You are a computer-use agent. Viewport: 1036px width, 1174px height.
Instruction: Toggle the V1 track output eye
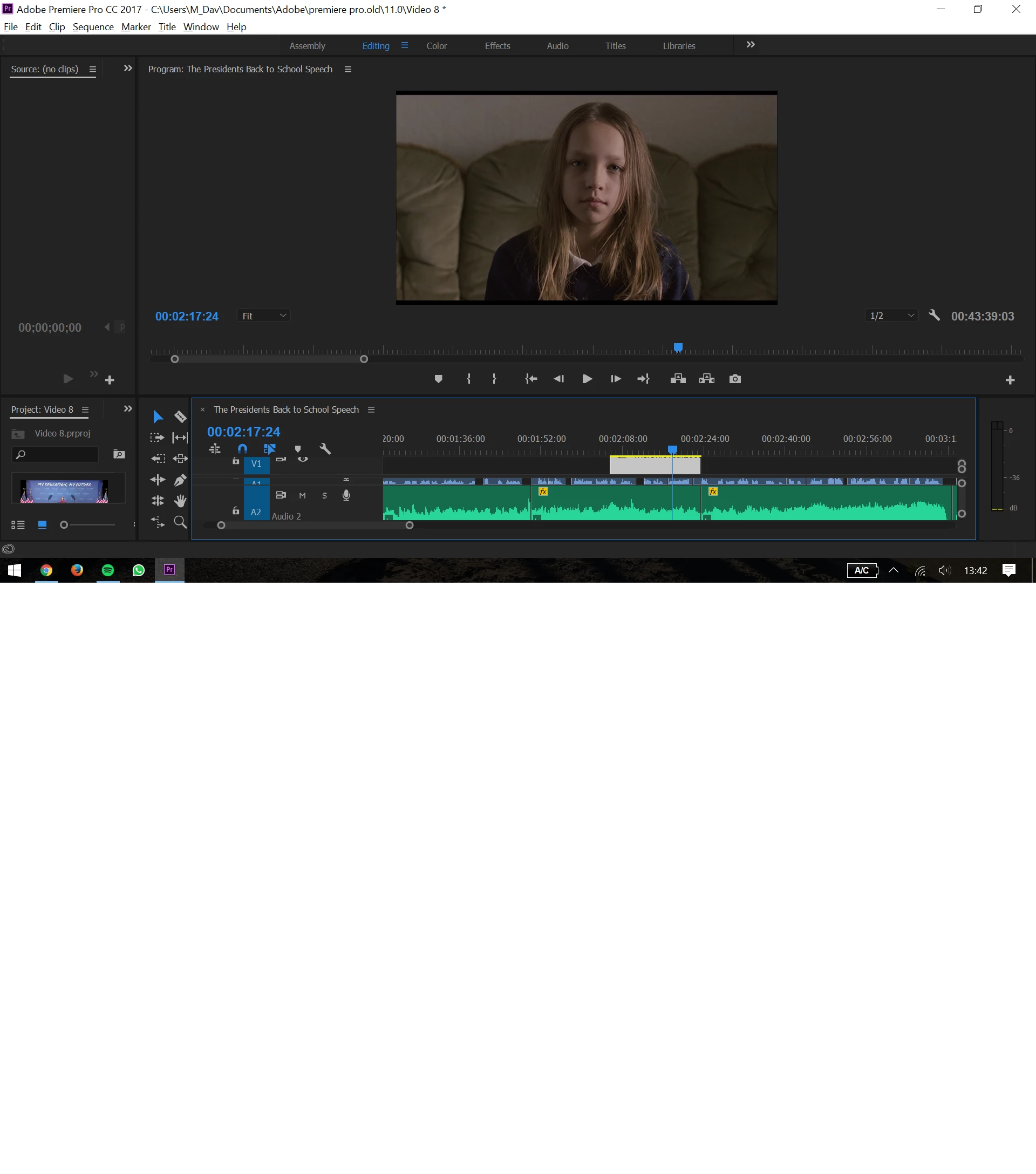coord(303,460)
